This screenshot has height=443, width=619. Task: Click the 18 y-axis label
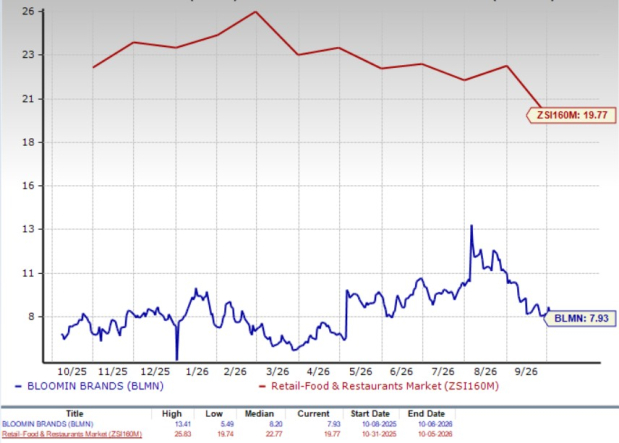point(28,142)
